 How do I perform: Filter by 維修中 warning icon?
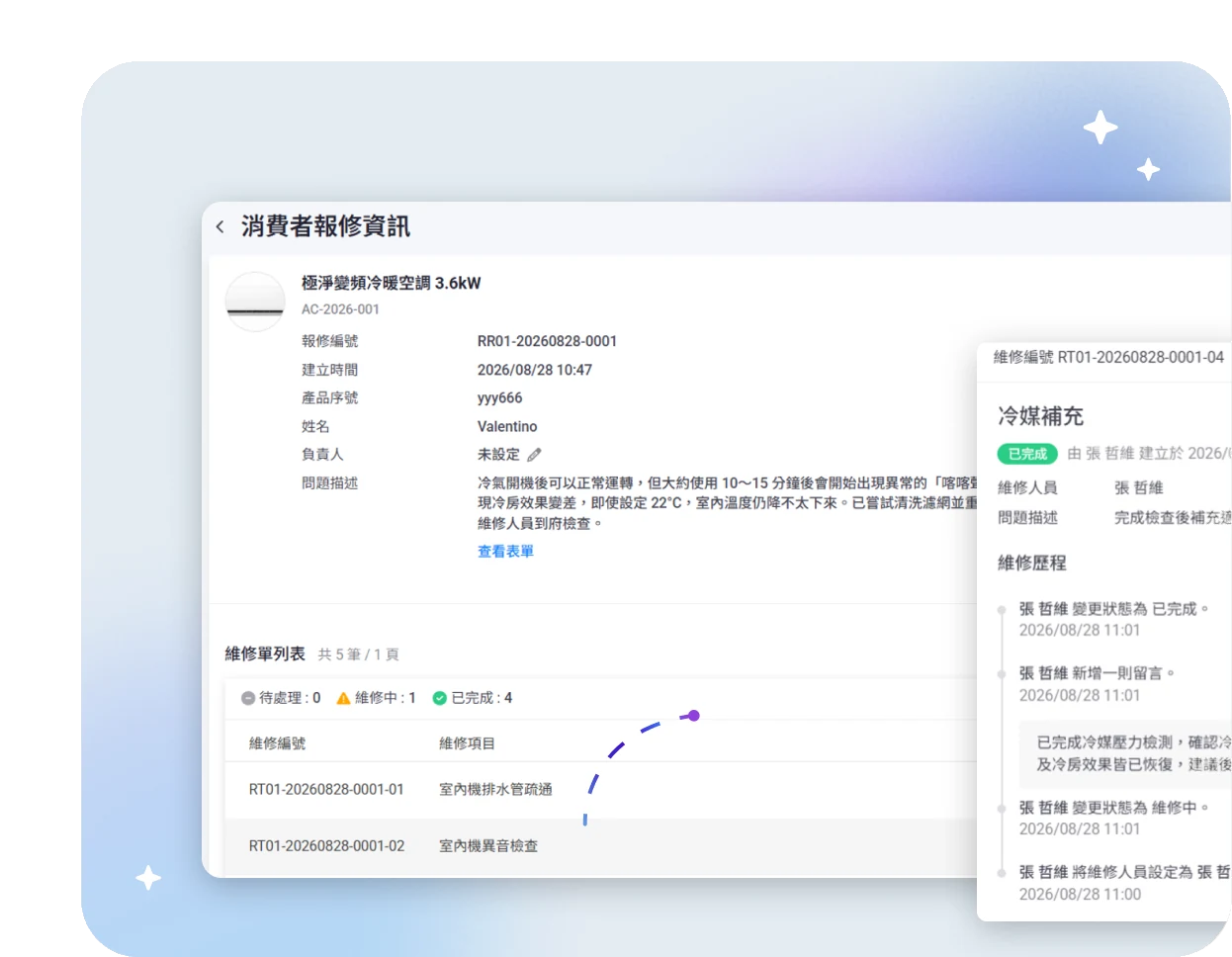343,698
